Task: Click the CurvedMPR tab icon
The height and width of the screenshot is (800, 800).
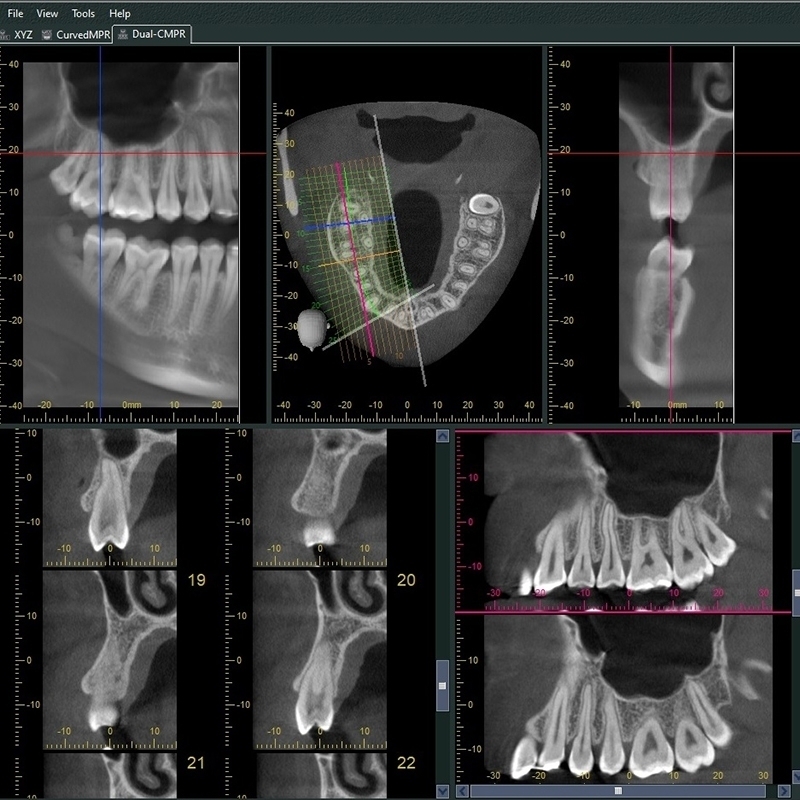Action: 47,33
